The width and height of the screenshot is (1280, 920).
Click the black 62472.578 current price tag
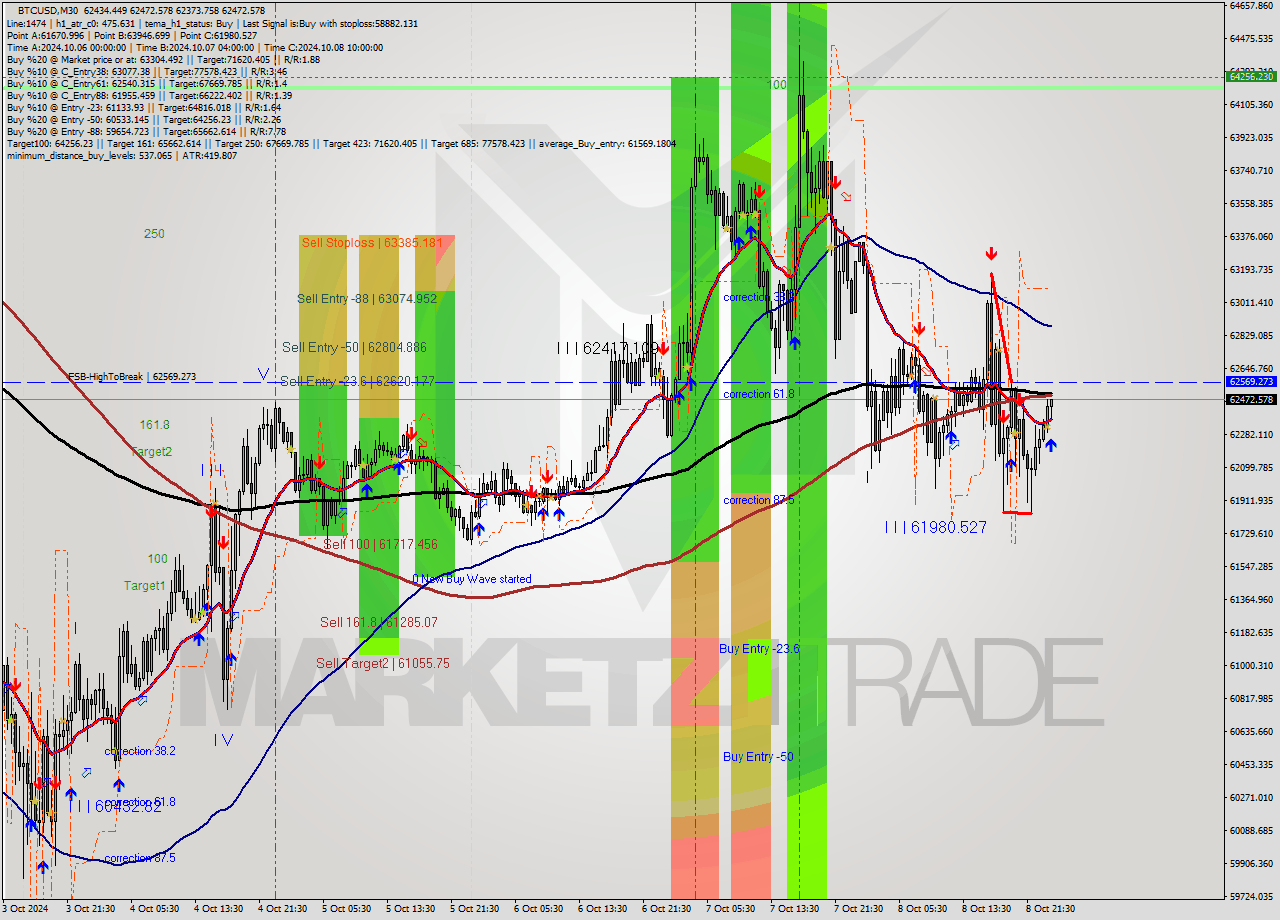[1251, 400]
